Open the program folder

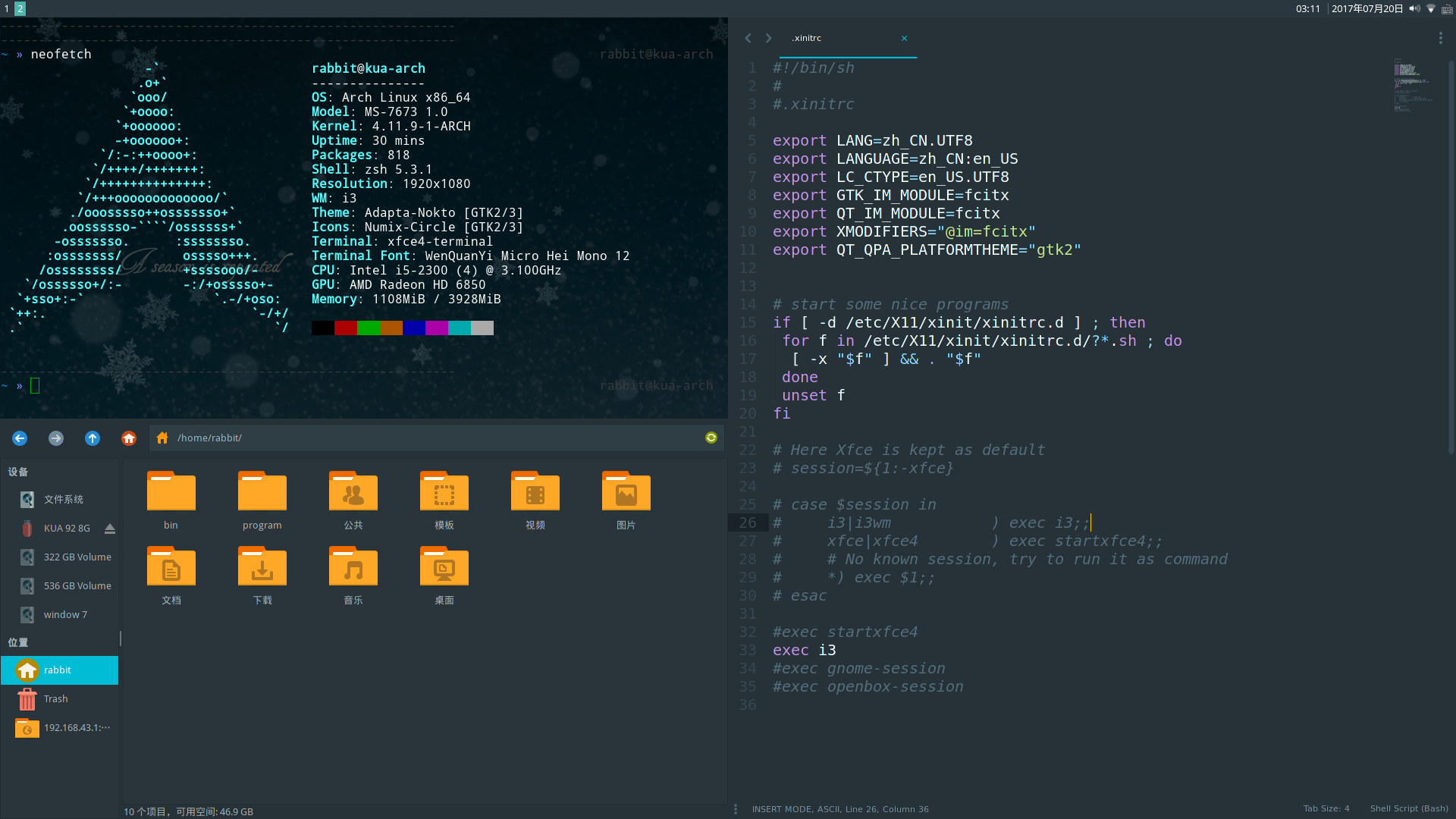(262, 500)
